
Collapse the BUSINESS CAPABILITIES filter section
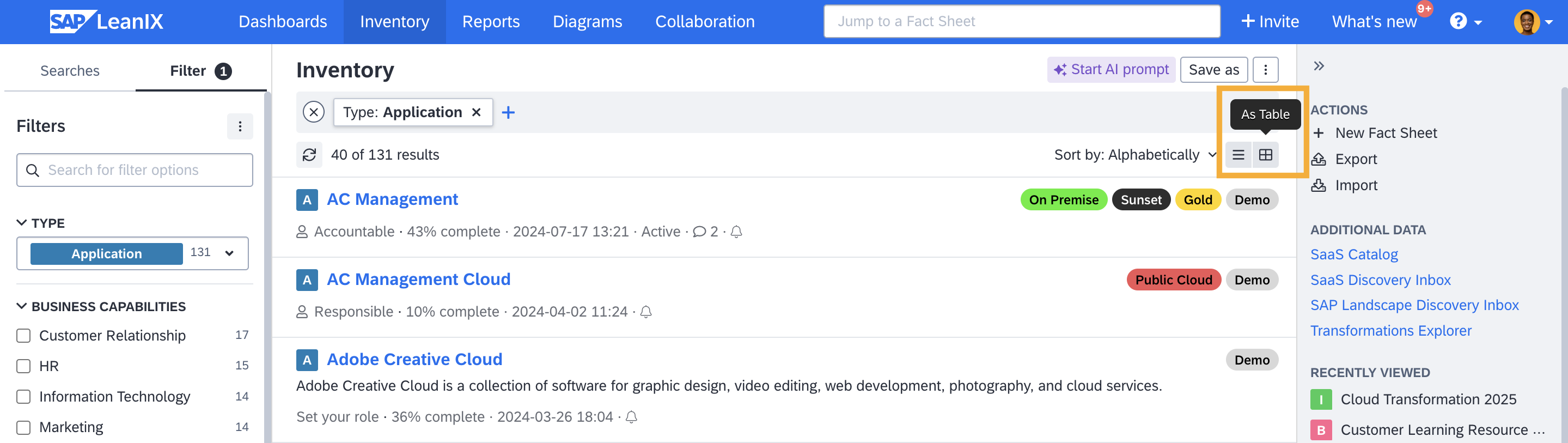click(21, 306)
